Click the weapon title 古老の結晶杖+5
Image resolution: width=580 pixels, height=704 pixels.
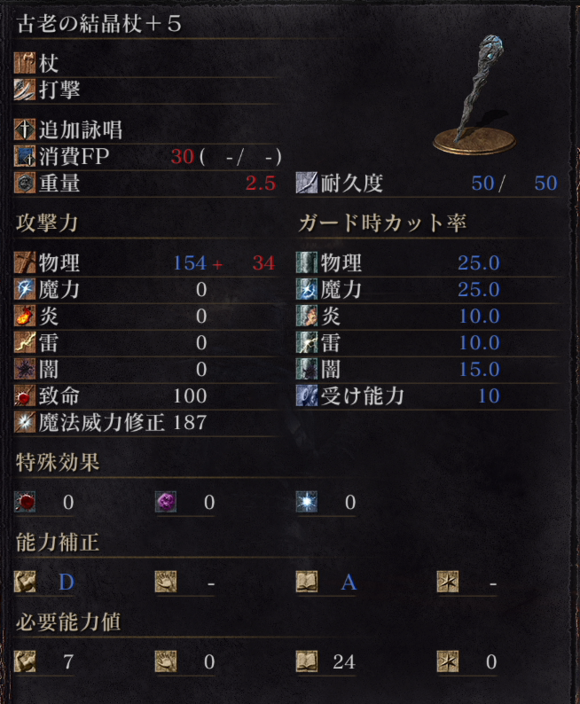click(98, 23)
